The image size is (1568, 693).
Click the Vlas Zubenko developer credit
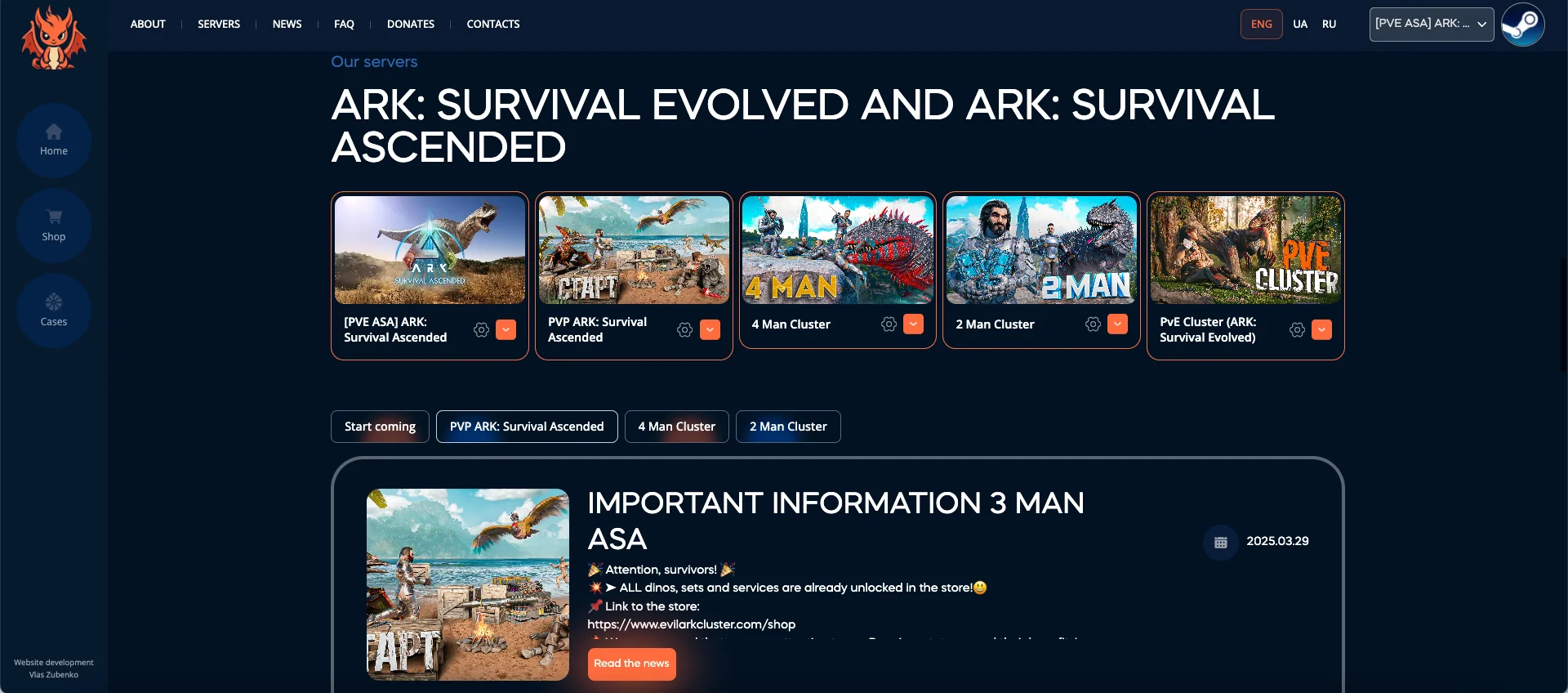(54, 675)
